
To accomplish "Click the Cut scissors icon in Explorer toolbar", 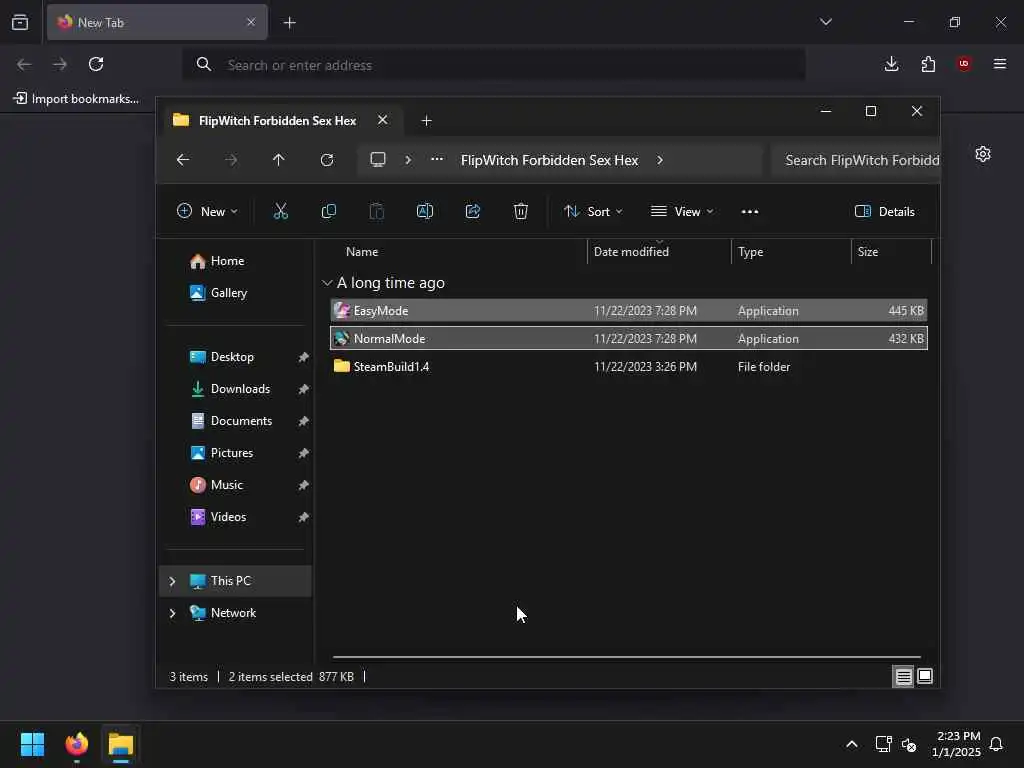I will (x=280, y=211).
